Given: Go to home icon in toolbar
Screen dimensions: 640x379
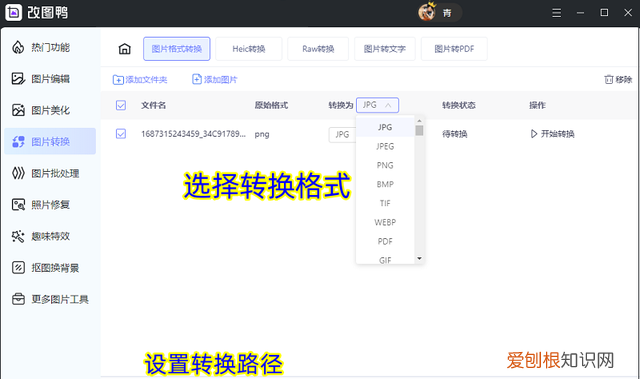Looking at the screenshot, I should click(x=124, y=49).
